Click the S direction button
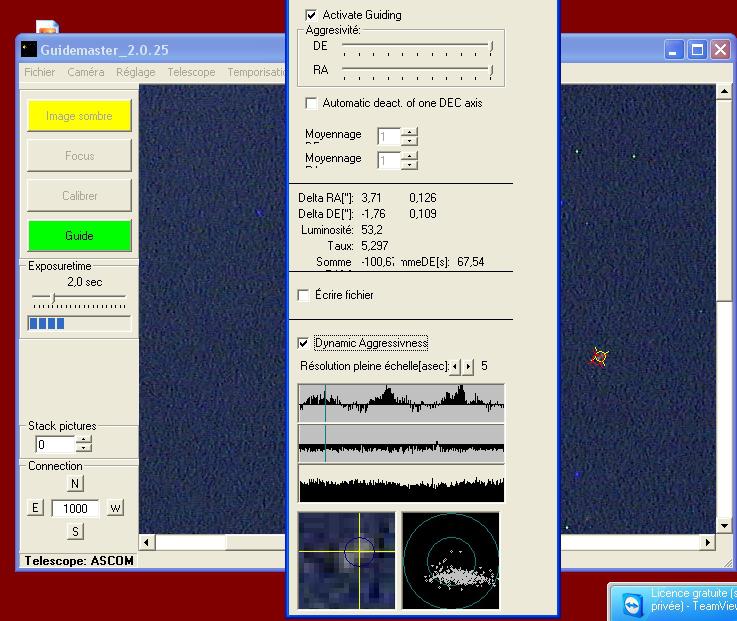737x621 pixels. 75,531
